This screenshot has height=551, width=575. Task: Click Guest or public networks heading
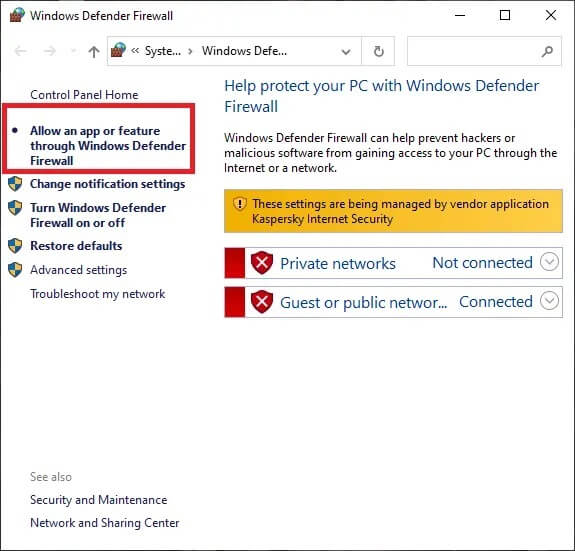pos(363,303)
